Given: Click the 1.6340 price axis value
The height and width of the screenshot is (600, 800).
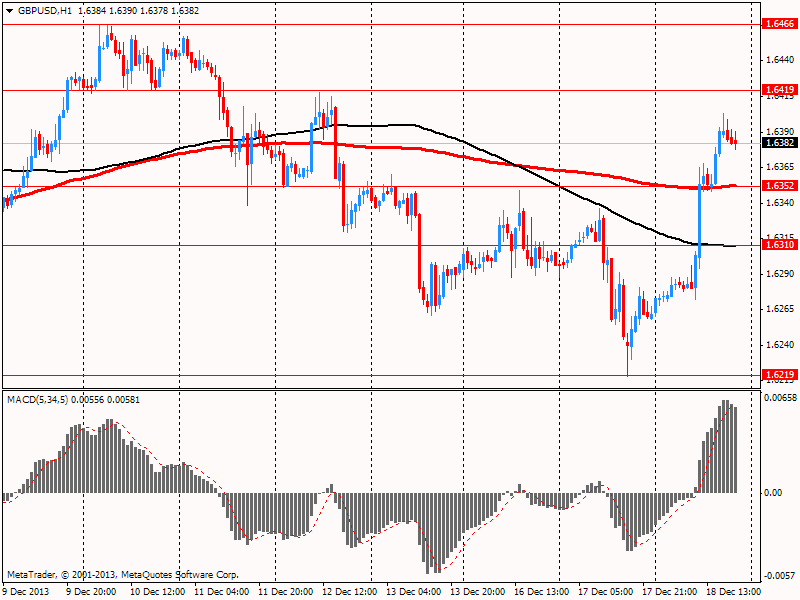Looking at the screenshot, I should tap(781, 203).
